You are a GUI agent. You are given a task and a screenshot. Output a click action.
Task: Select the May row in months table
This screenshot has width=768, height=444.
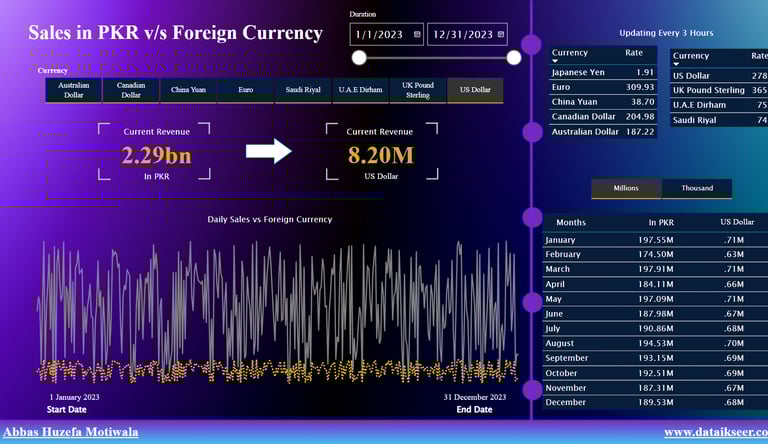click(x=655, y=299)
